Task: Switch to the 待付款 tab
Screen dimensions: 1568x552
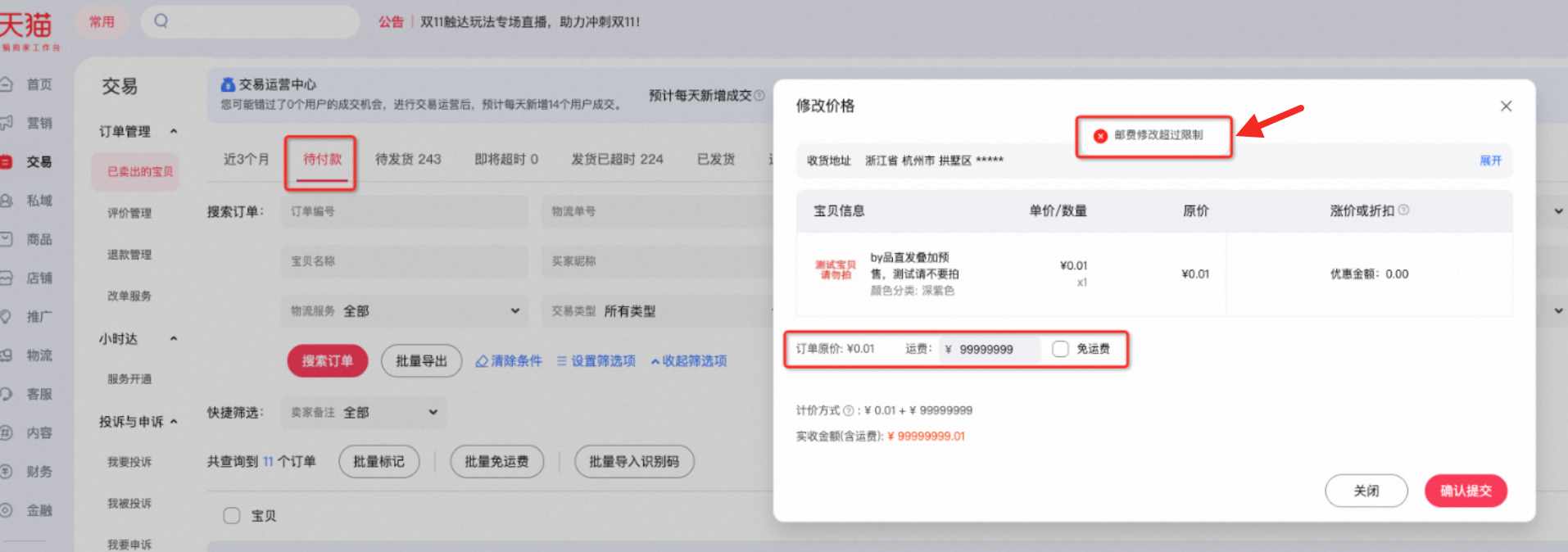Action: click(x=322, y=159)
